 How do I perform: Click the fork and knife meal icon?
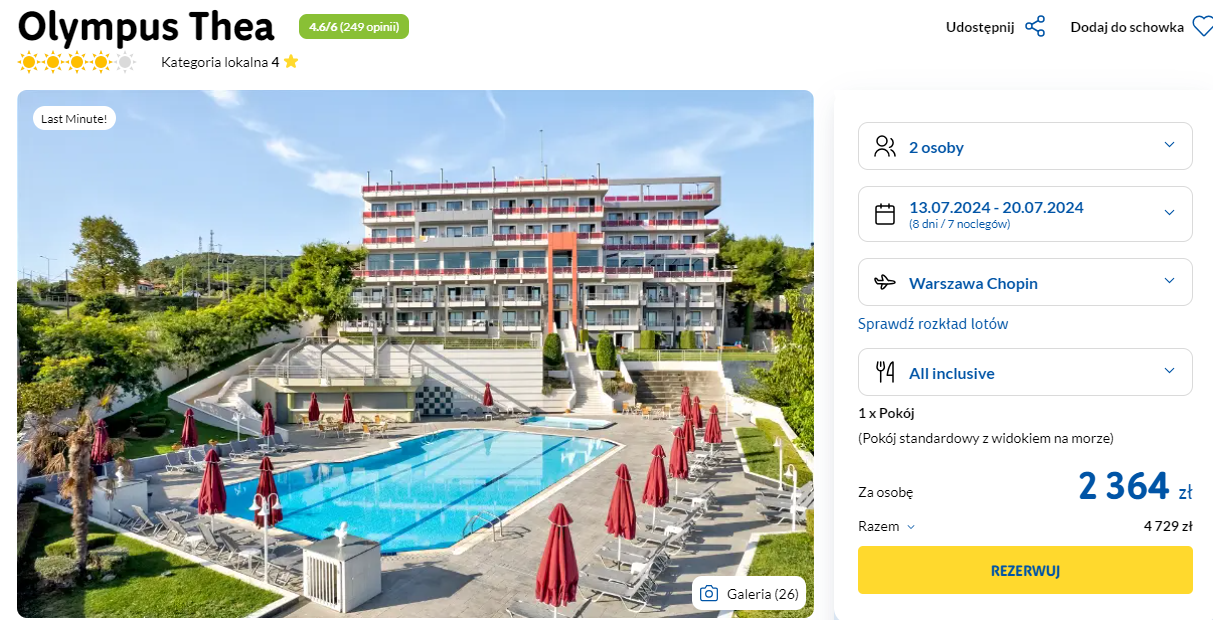(x=885, y=372)
